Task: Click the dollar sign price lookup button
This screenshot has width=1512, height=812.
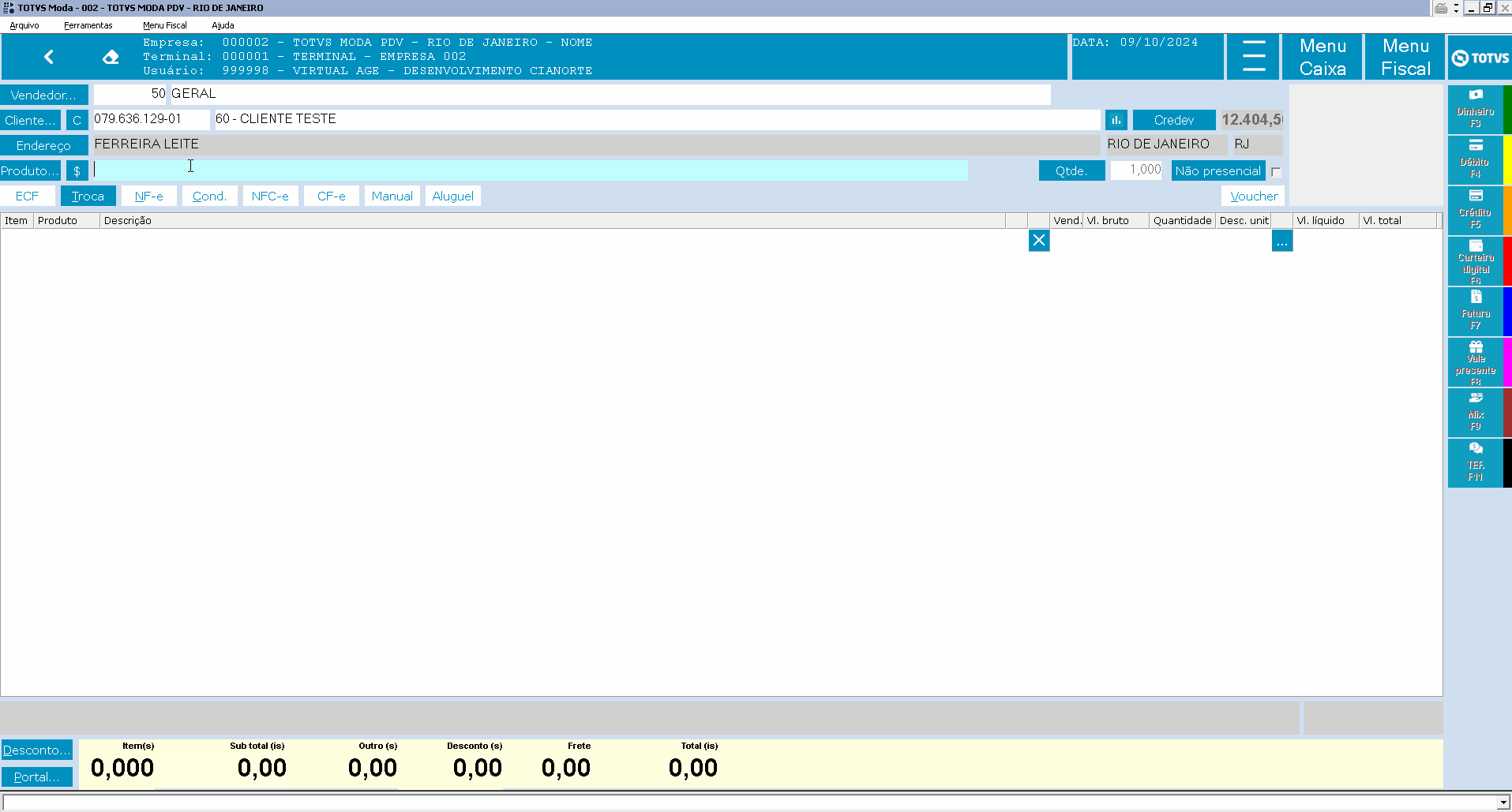Action: click(x=77, y=170)
